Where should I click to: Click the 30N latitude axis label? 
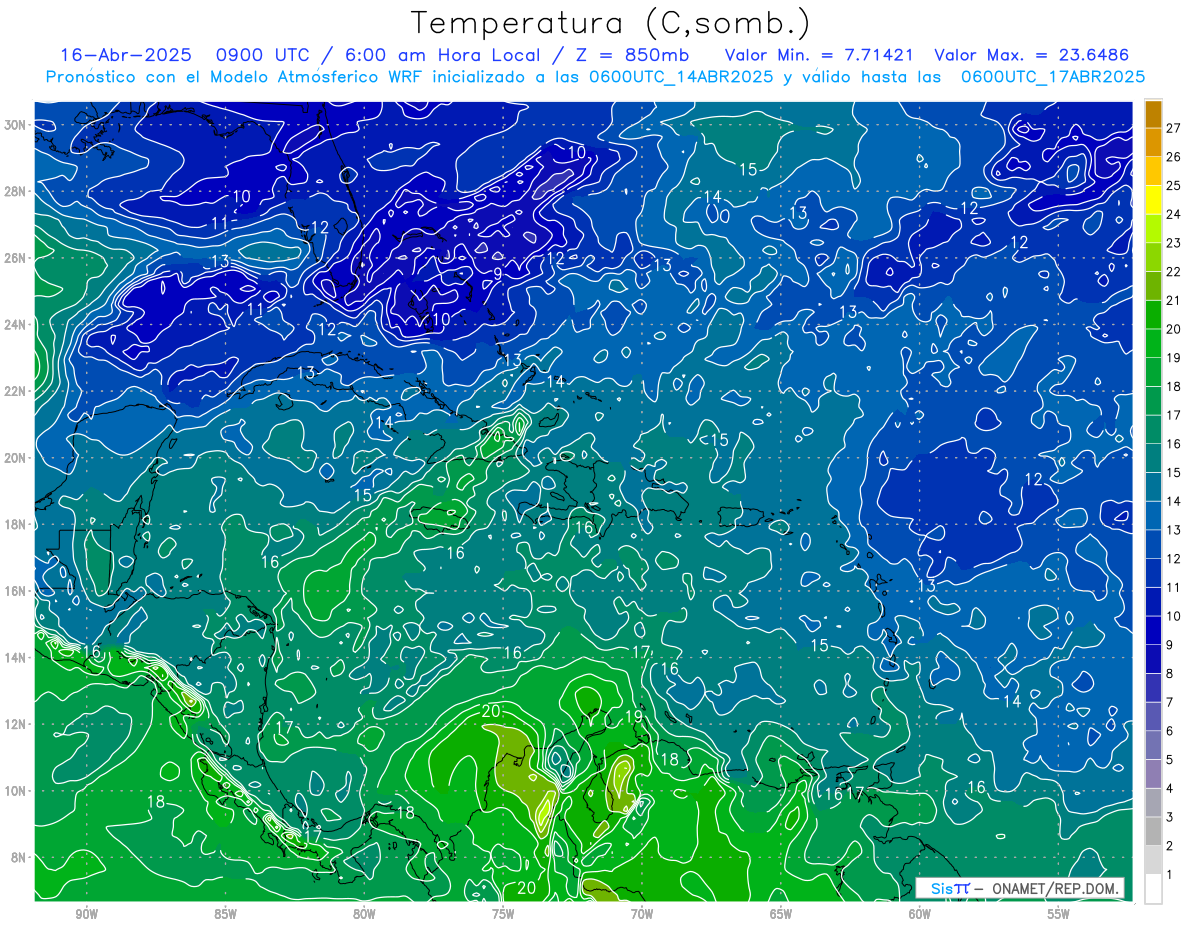click(17, 125)
